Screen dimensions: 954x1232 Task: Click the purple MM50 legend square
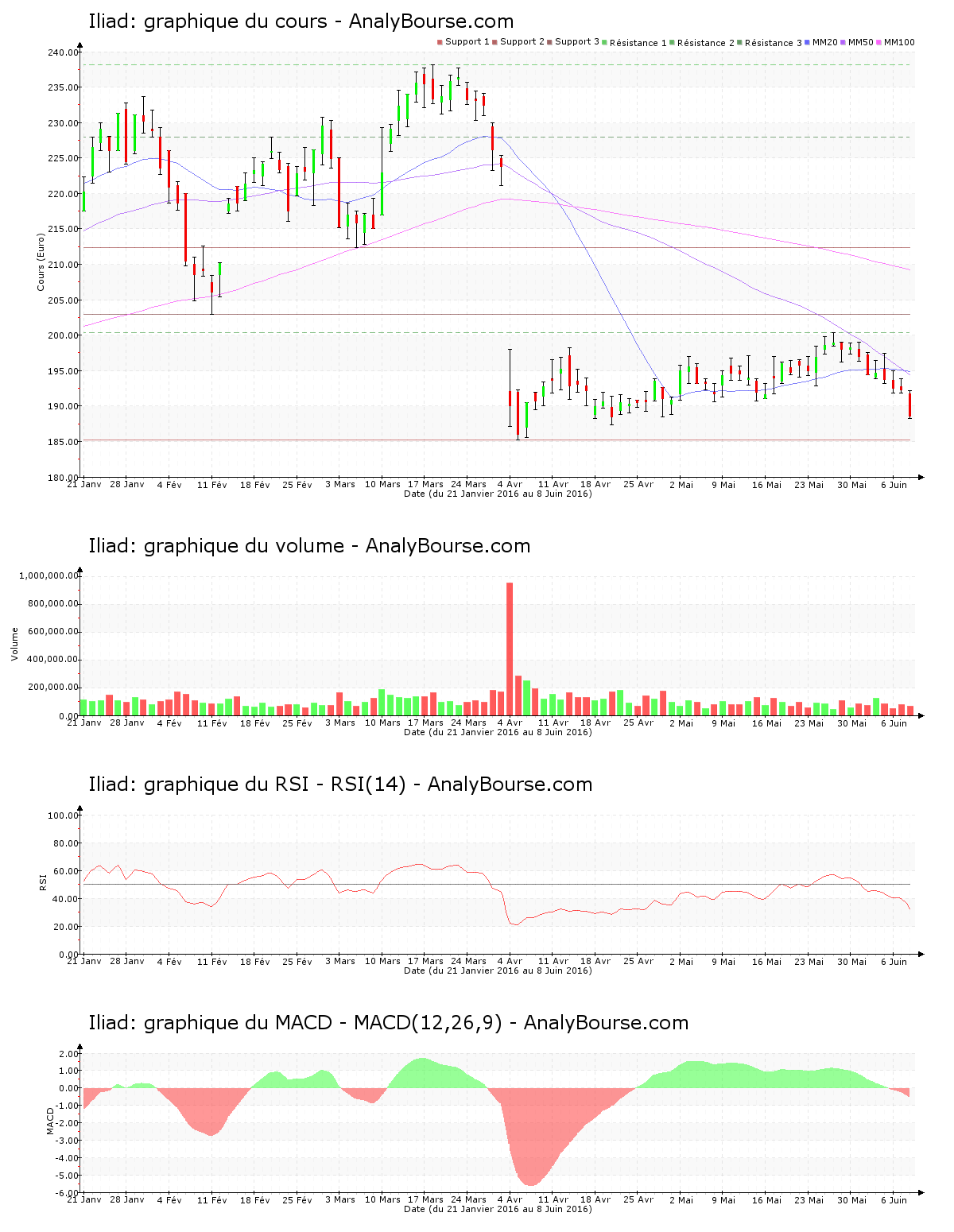click(843, 42)
